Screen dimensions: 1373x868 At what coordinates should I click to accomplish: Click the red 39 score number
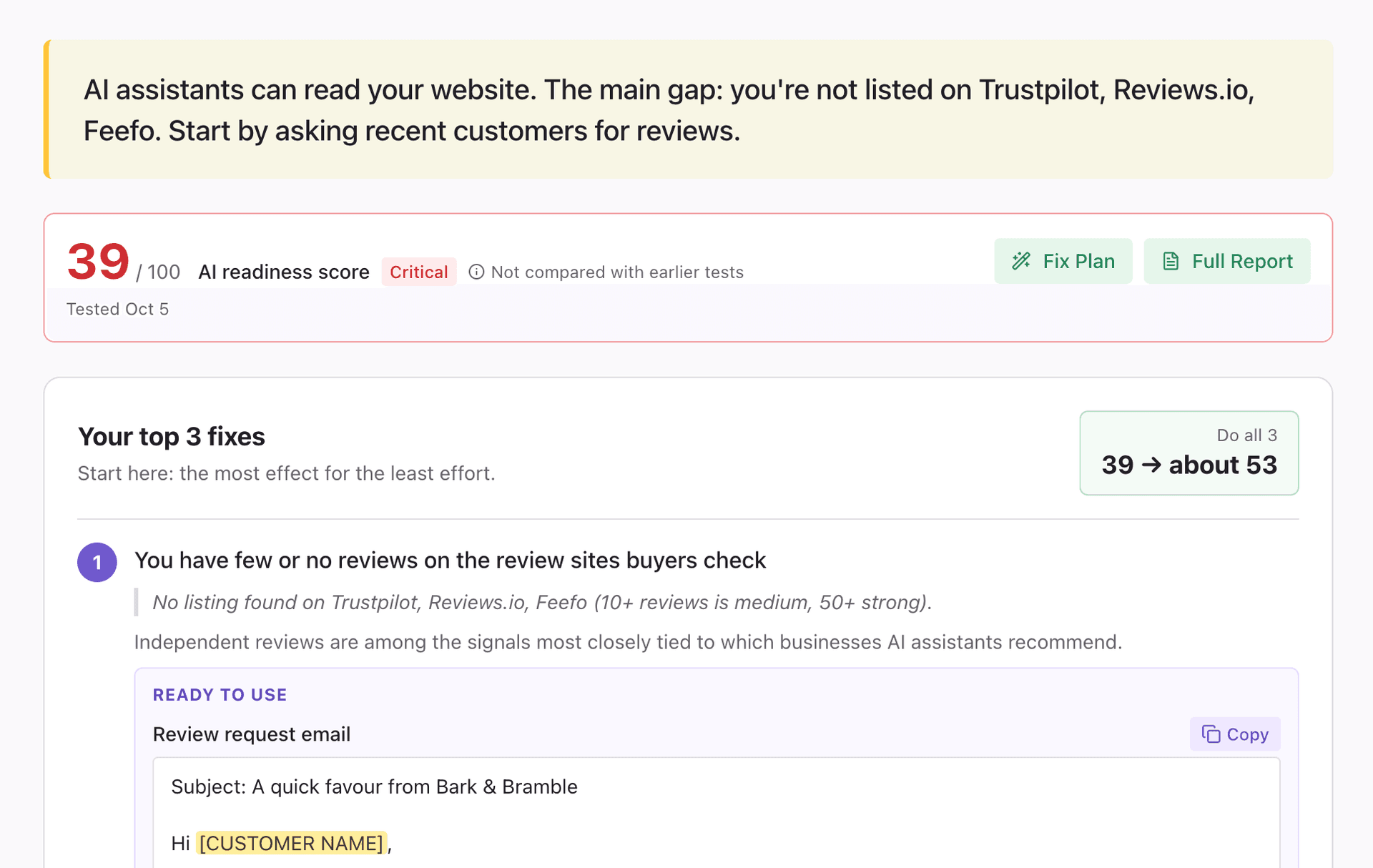coord(98,261)
